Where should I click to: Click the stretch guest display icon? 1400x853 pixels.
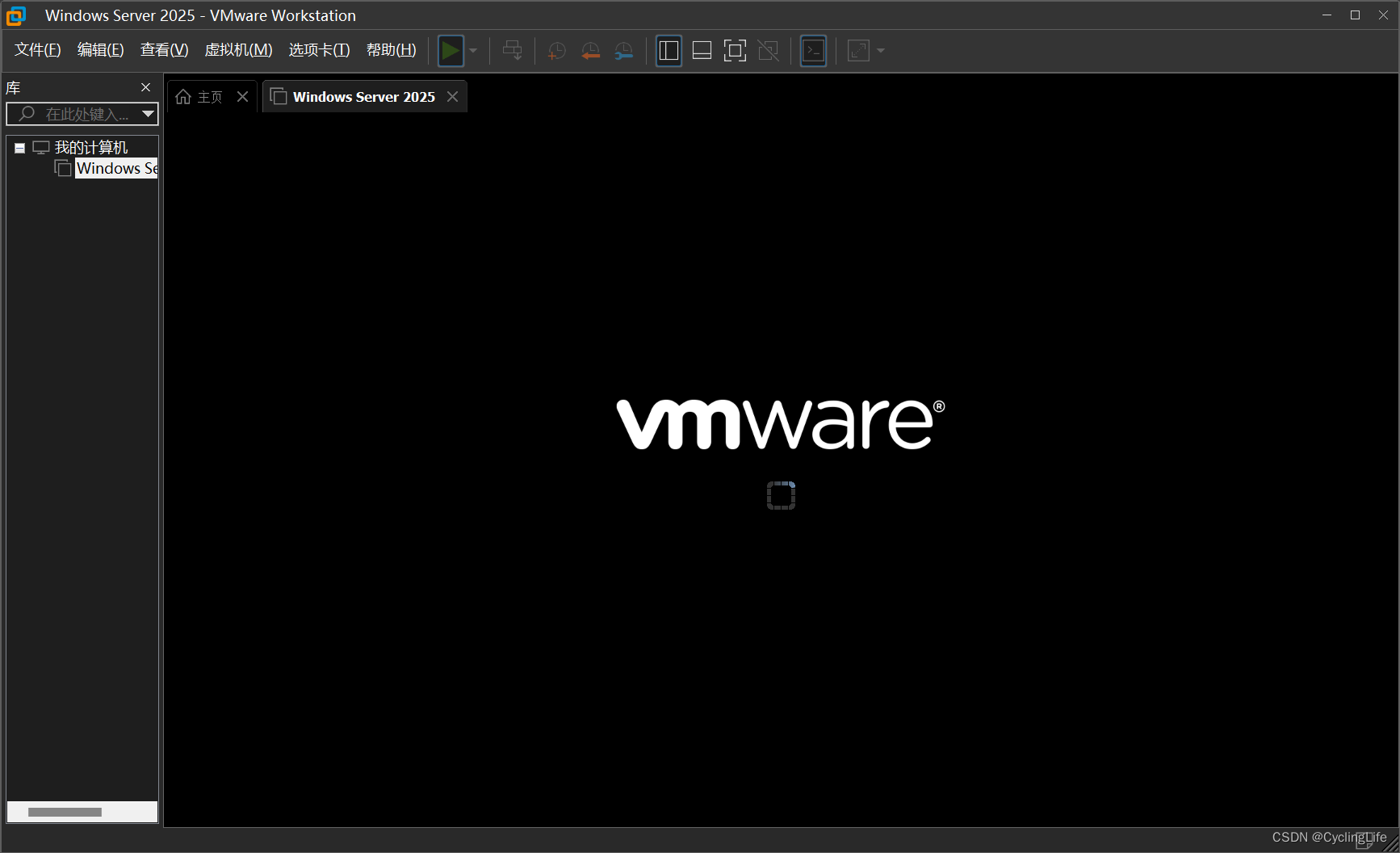click(858, 51)
